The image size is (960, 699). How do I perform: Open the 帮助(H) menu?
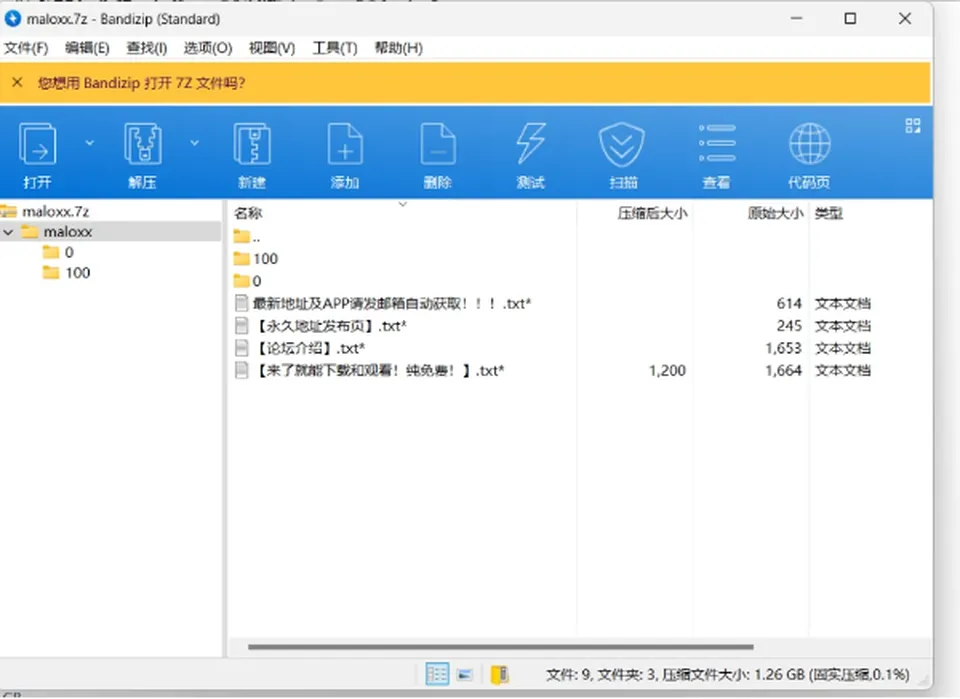(x=399, y=48)
